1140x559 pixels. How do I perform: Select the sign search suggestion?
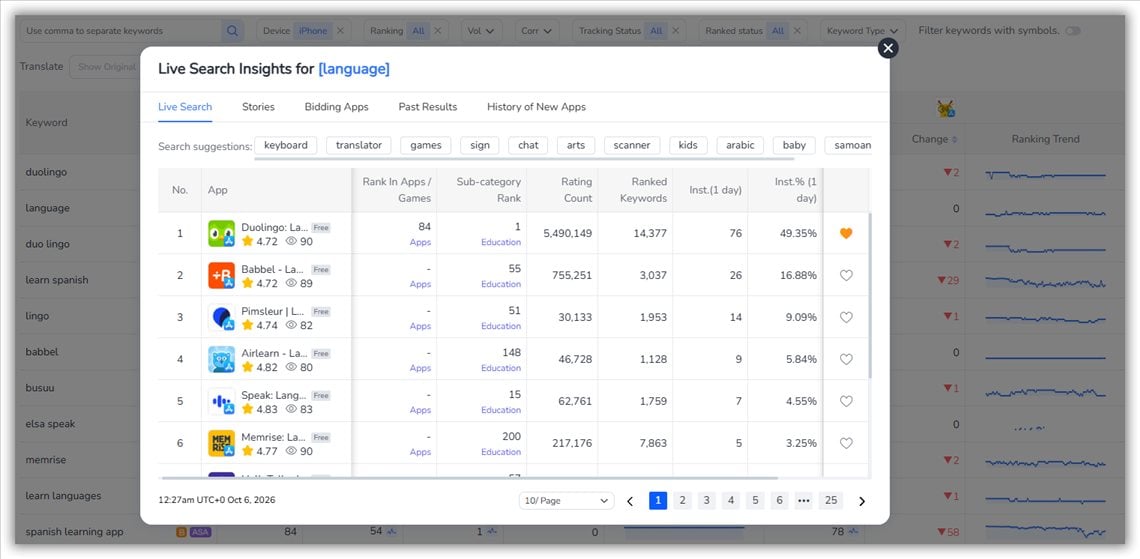coord(480,145)
